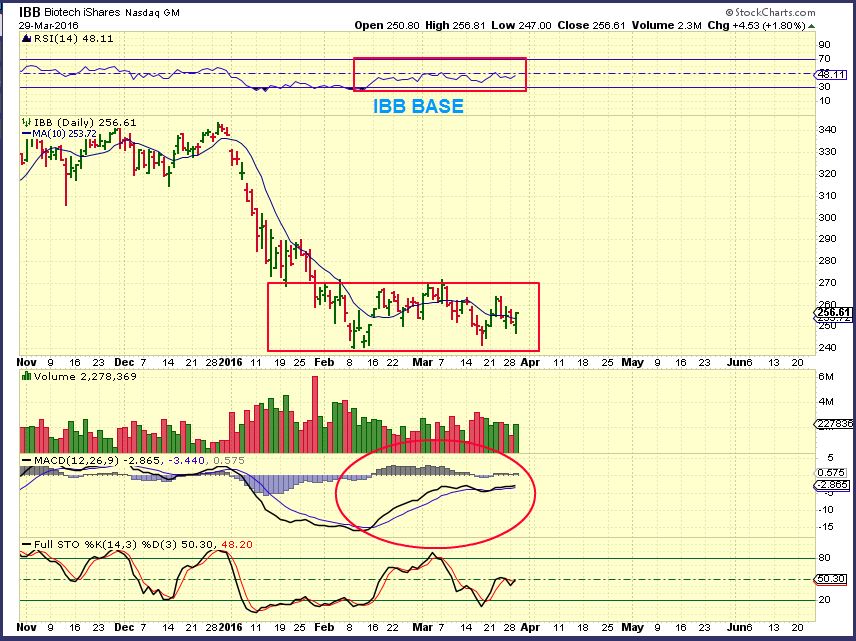Screen dimensions: 856x641
Task: Click the 'Nasdaq GM' exchange label
Action: (152, 13)
